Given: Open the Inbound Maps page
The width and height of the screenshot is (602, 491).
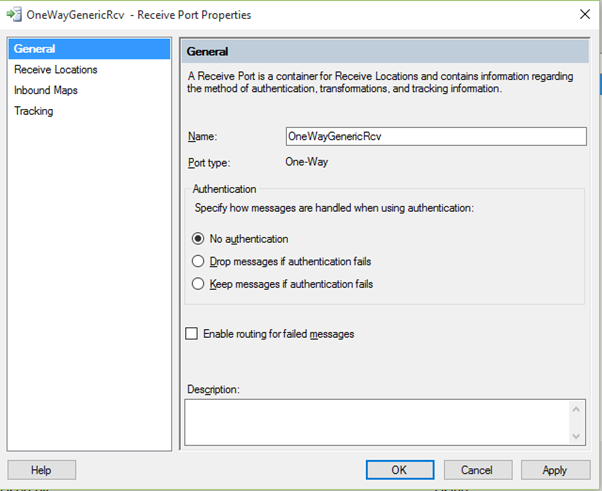Looking at the screenshot, I should click(46, 90).
